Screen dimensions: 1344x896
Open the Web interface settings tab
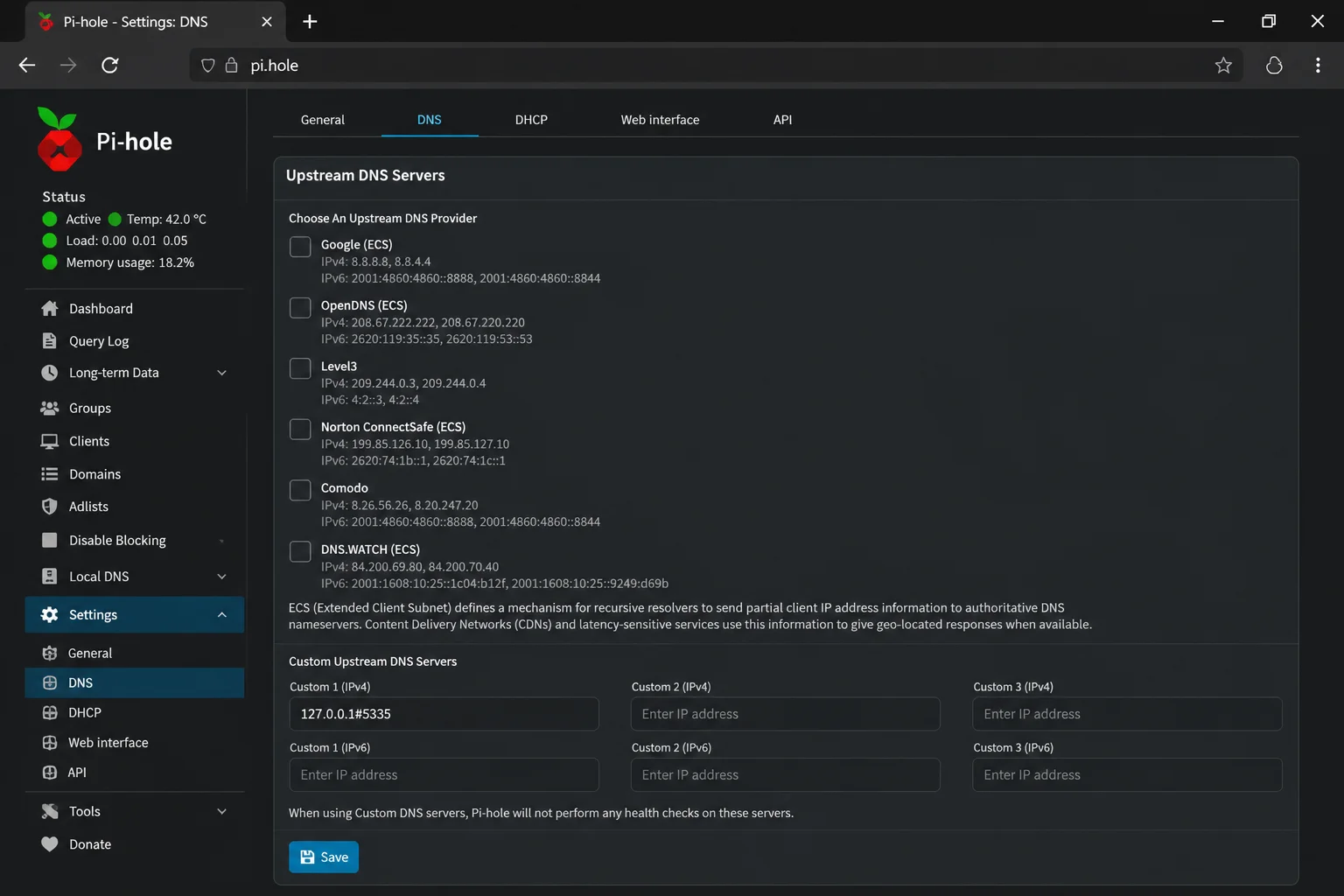(x=660, y=120)
